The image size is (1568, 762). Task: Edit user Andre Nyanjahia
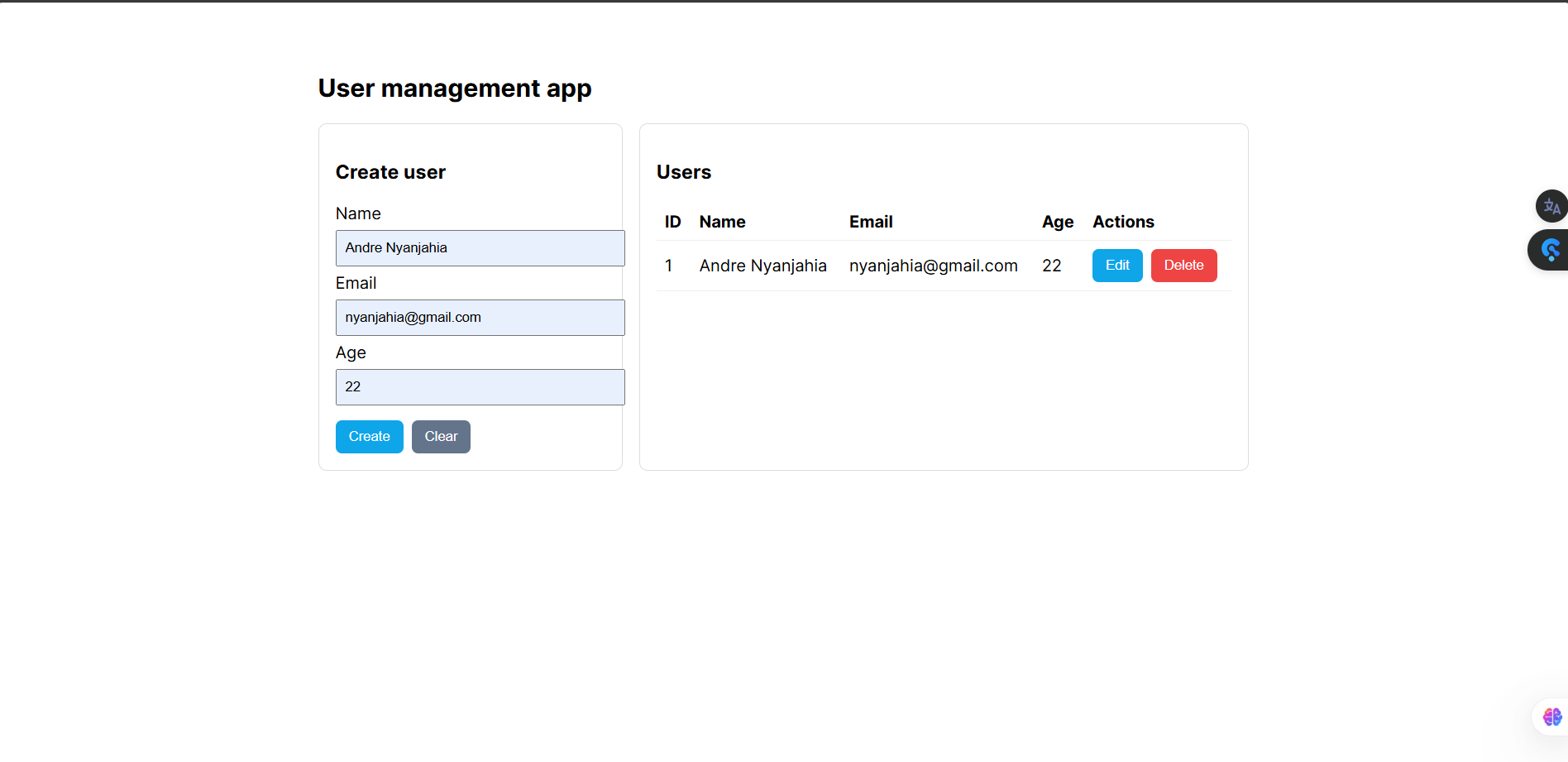pyautogui.click(x=1116, y=266)
